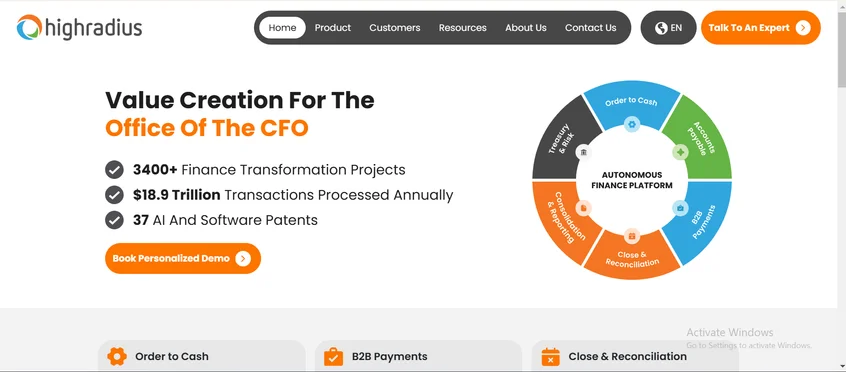This screenshot has width=846, height=372.
Task: Click the globe language icon
Action: [x=661, y=28]
